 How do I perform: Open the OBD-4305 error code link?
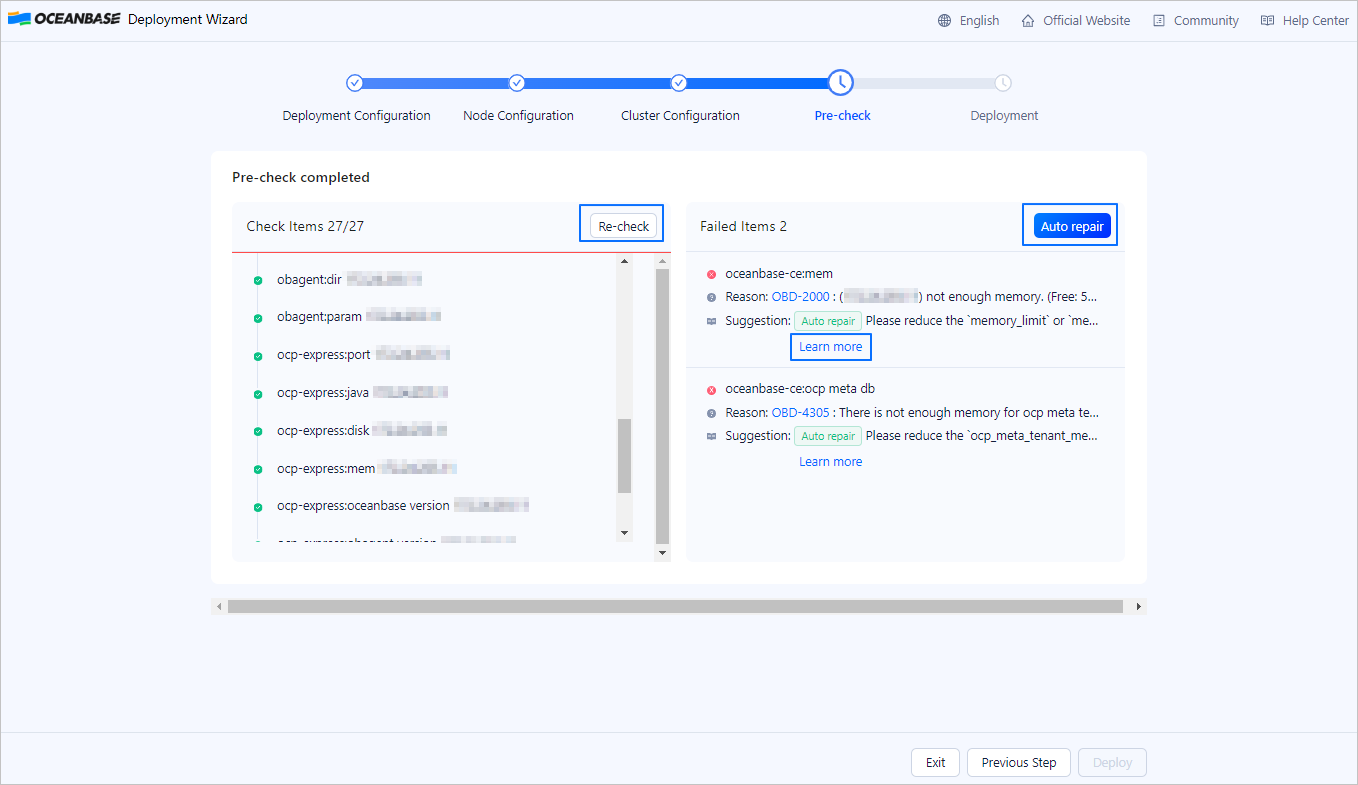coord(800,412)
